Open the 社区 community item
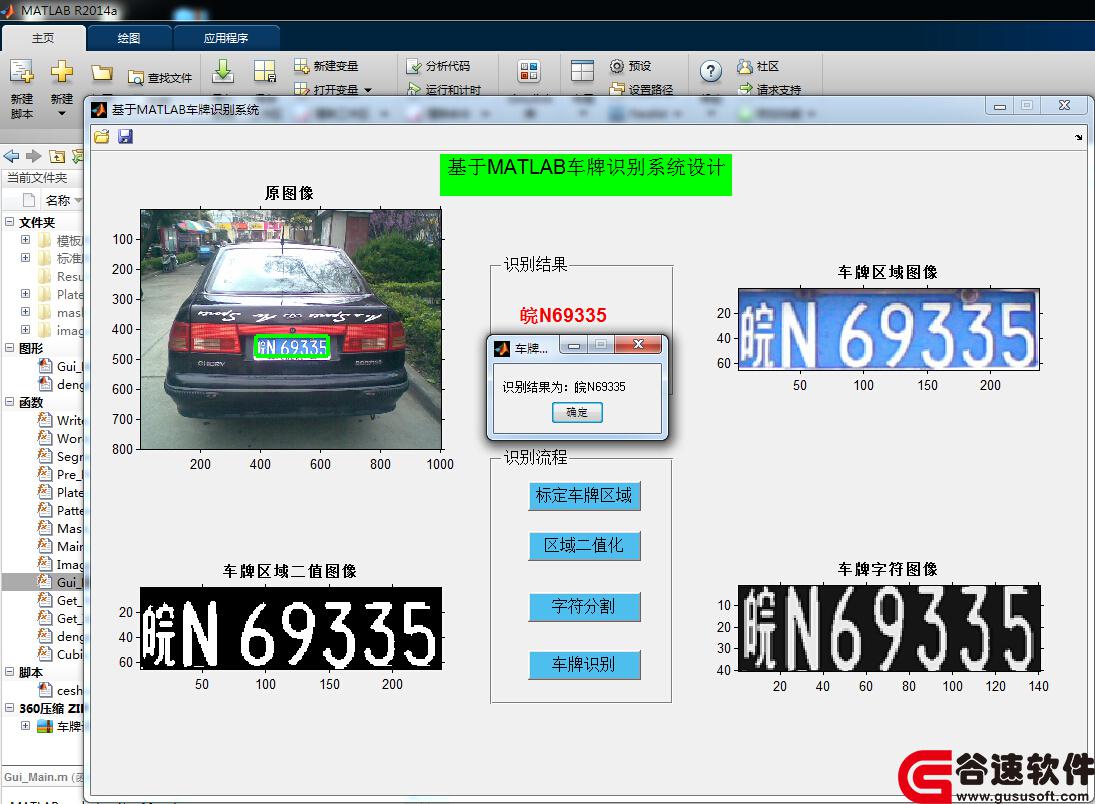The image size is (1095, 804). [758, 66]
